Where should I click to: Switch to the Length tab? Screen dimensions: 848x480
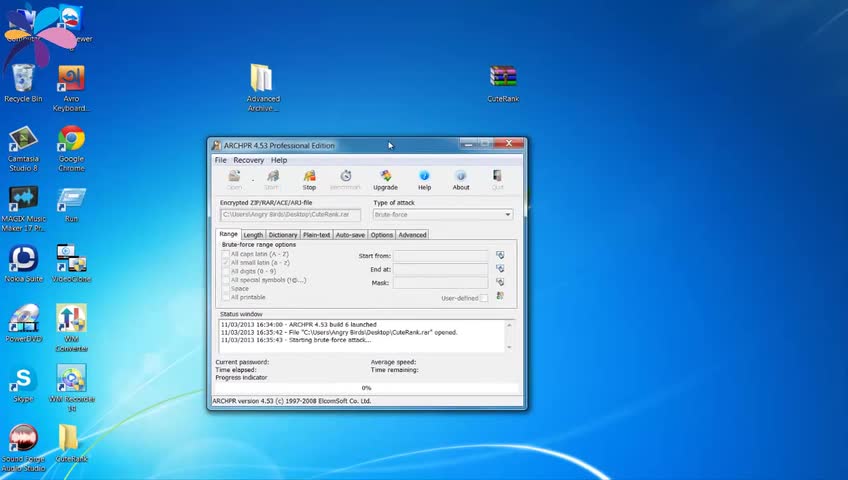[253, 235]
